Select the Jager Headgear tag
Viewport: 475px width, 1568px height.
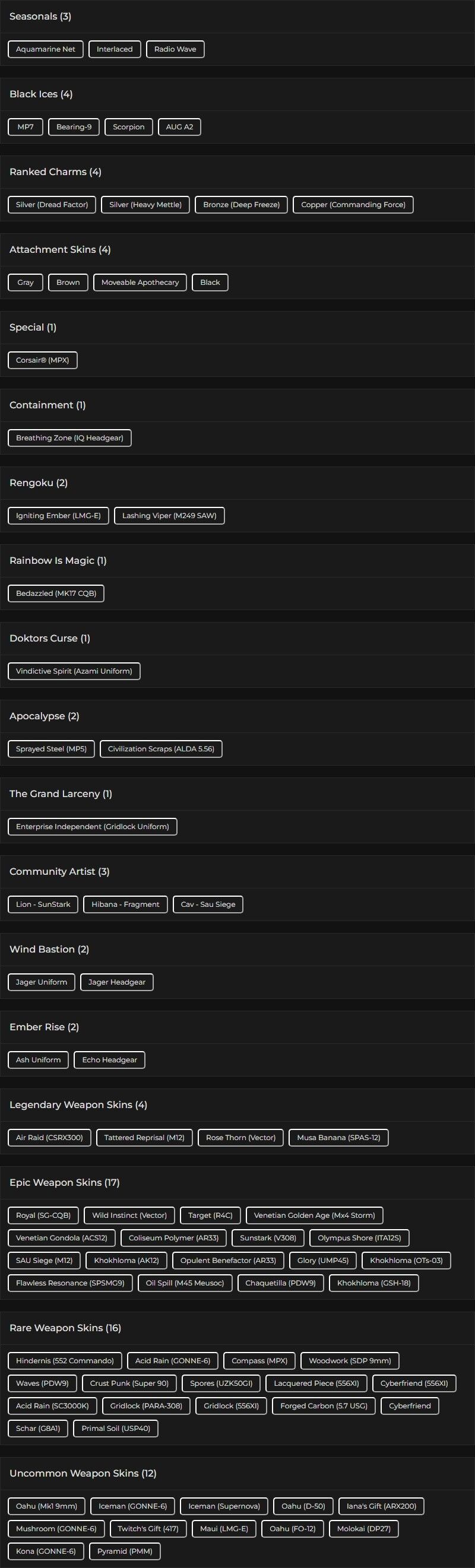[117, 982]
